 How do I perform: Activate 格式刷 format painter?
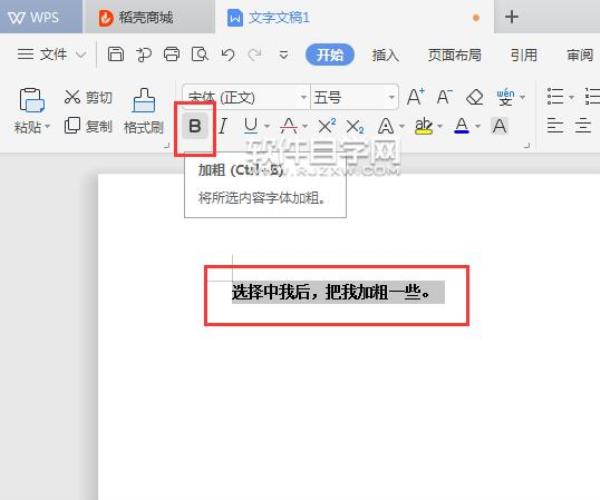tap(144, 111)
